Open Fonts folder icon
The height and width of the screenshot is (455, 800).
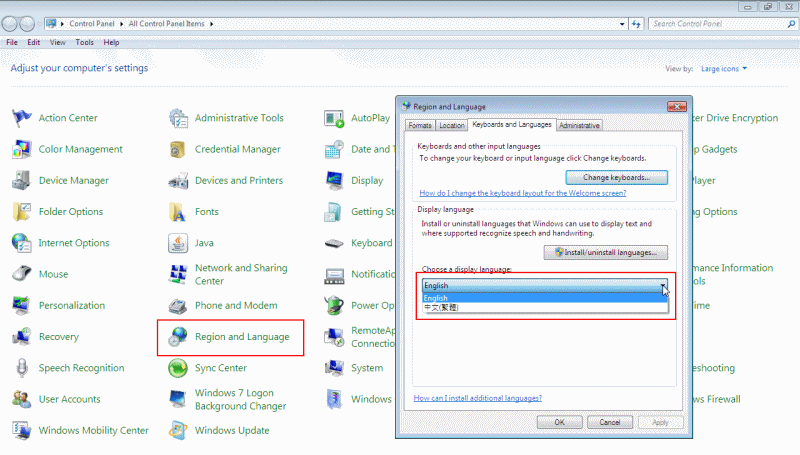click(178, 212)
